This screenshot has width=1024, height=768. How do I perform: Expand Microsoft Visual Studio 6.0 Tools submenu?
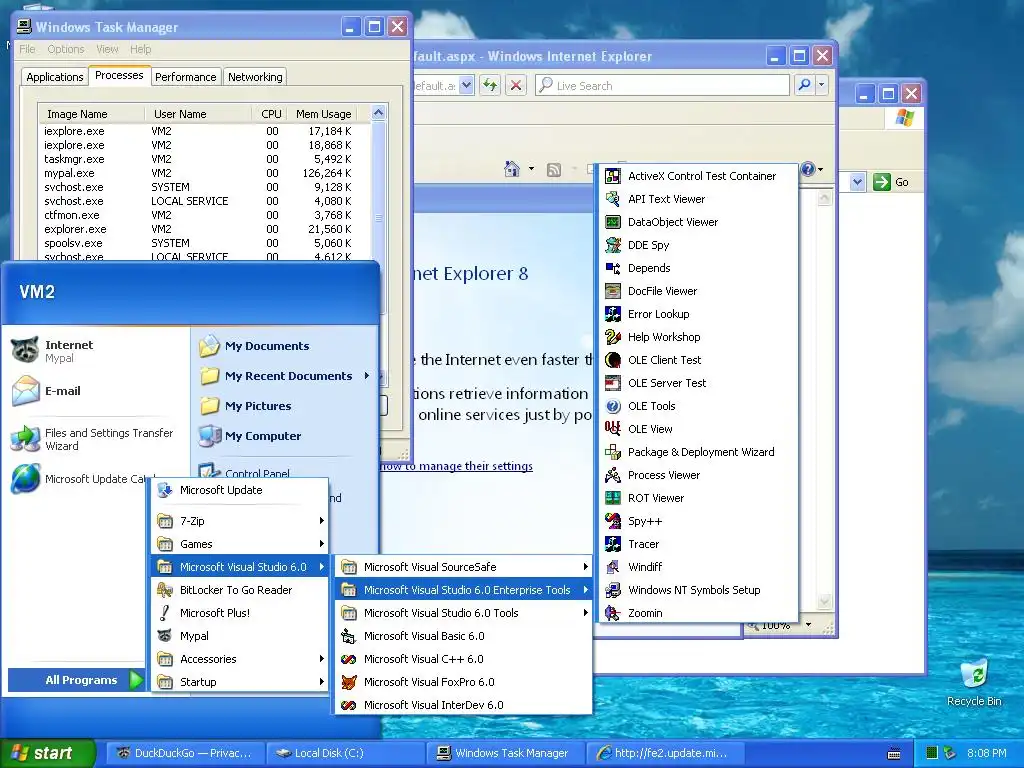(x=463, y=613)
